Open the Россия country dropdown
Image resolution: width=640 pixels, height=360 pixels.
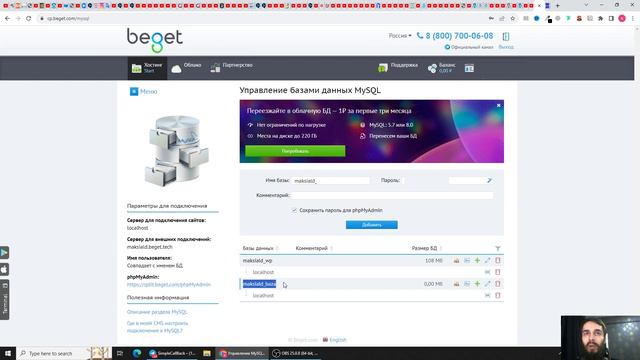[x=400, y=36]
